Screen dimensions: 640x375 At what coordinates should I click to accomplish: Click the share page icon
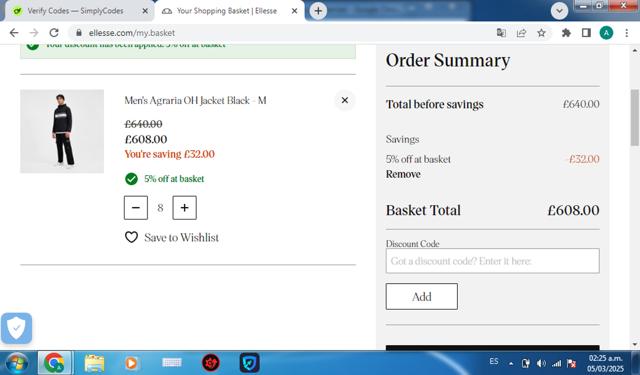(x=521, y=33)
